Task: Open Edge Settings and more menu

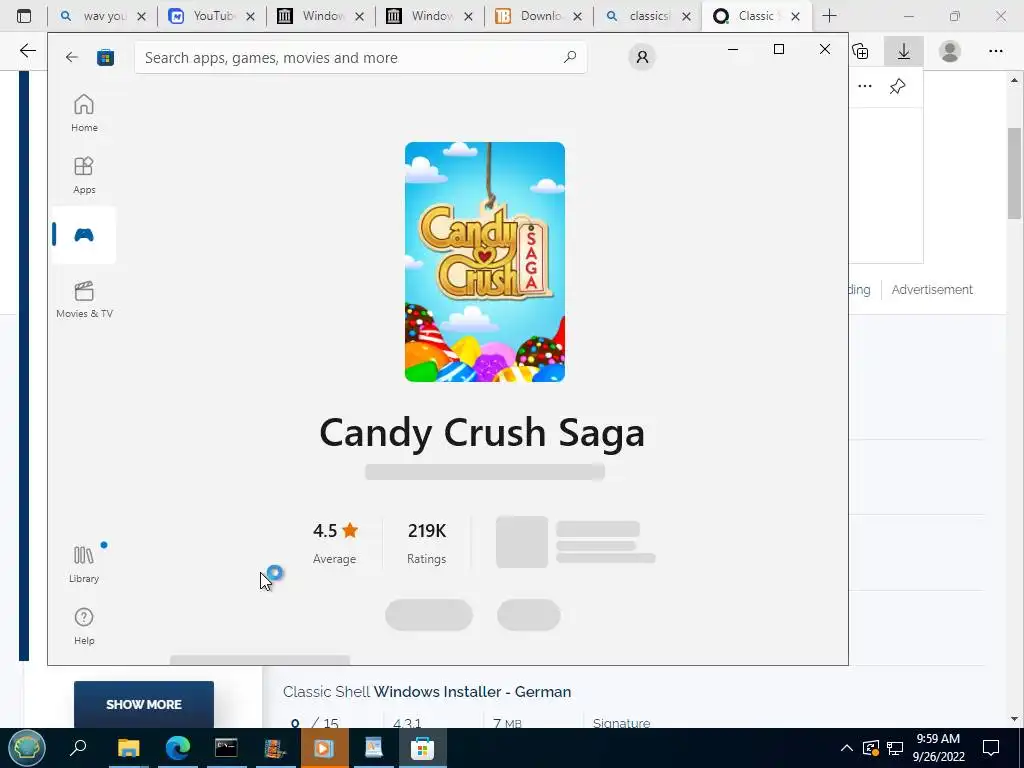Action: (996, 51)
